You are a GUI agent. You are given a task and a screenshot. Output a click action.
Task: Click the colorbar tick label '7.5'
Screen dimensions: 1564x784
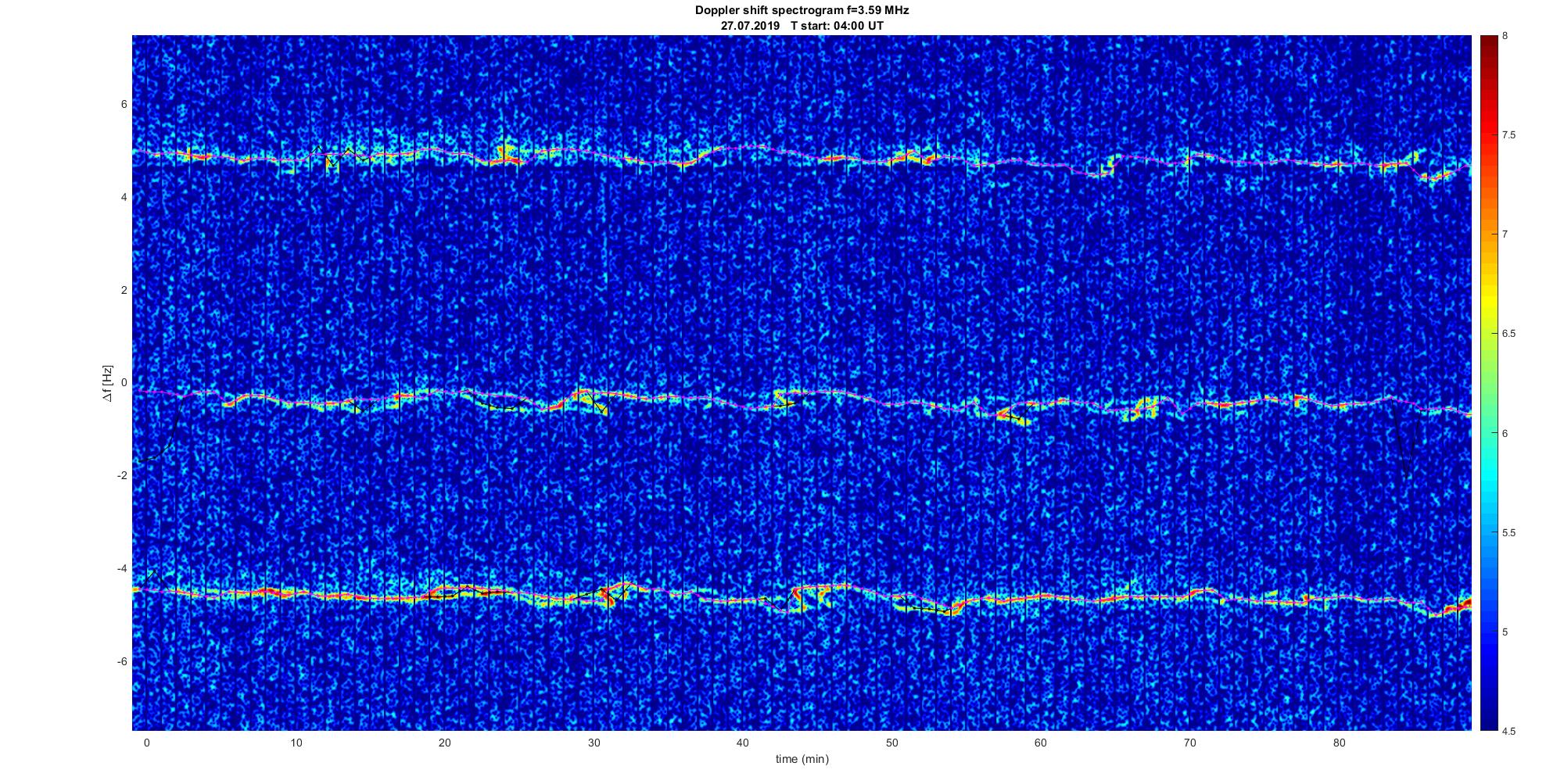(x=1508, y=135)
